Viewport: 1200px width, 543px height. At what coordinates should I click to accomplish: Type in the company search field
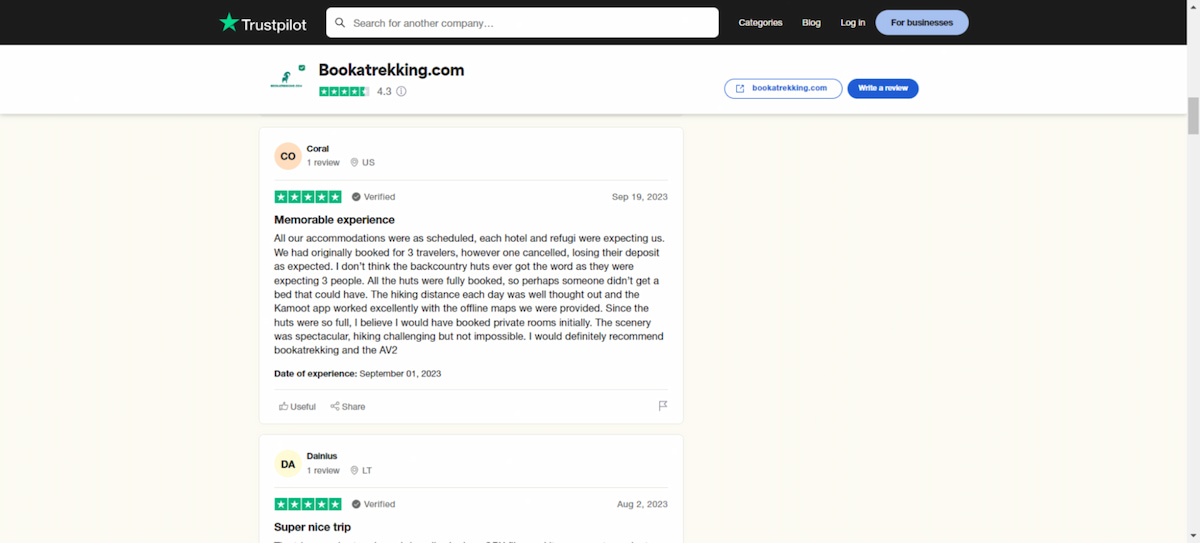tap(530, 22)
